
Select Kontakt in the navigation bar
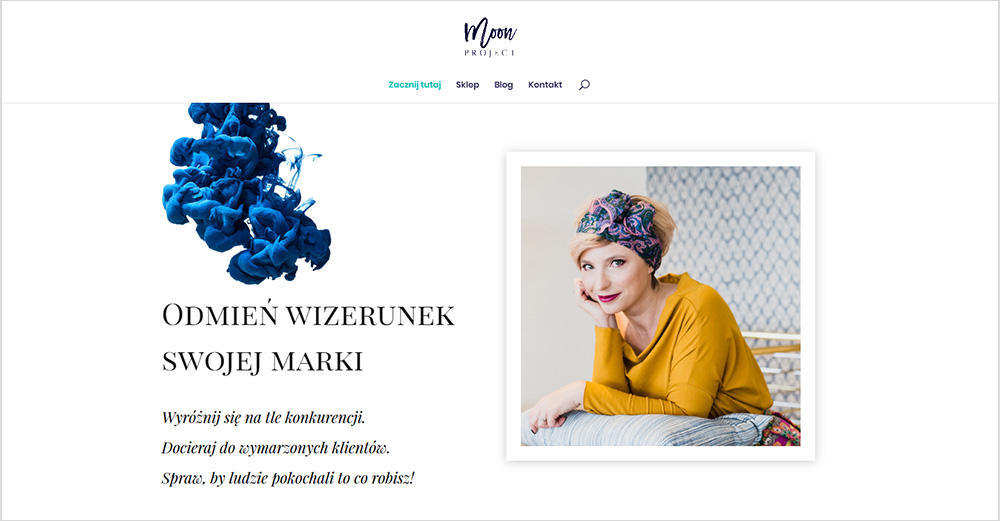pyautogui.click(x=545, y=85)
